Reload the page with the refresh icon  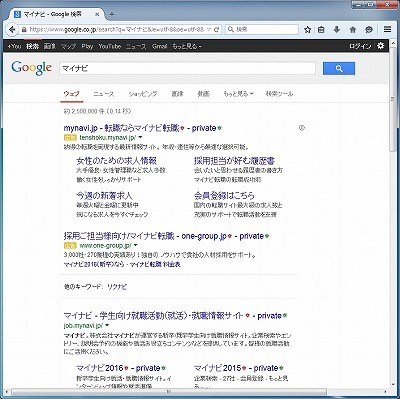pyautogui.click(x=217, y=29)
